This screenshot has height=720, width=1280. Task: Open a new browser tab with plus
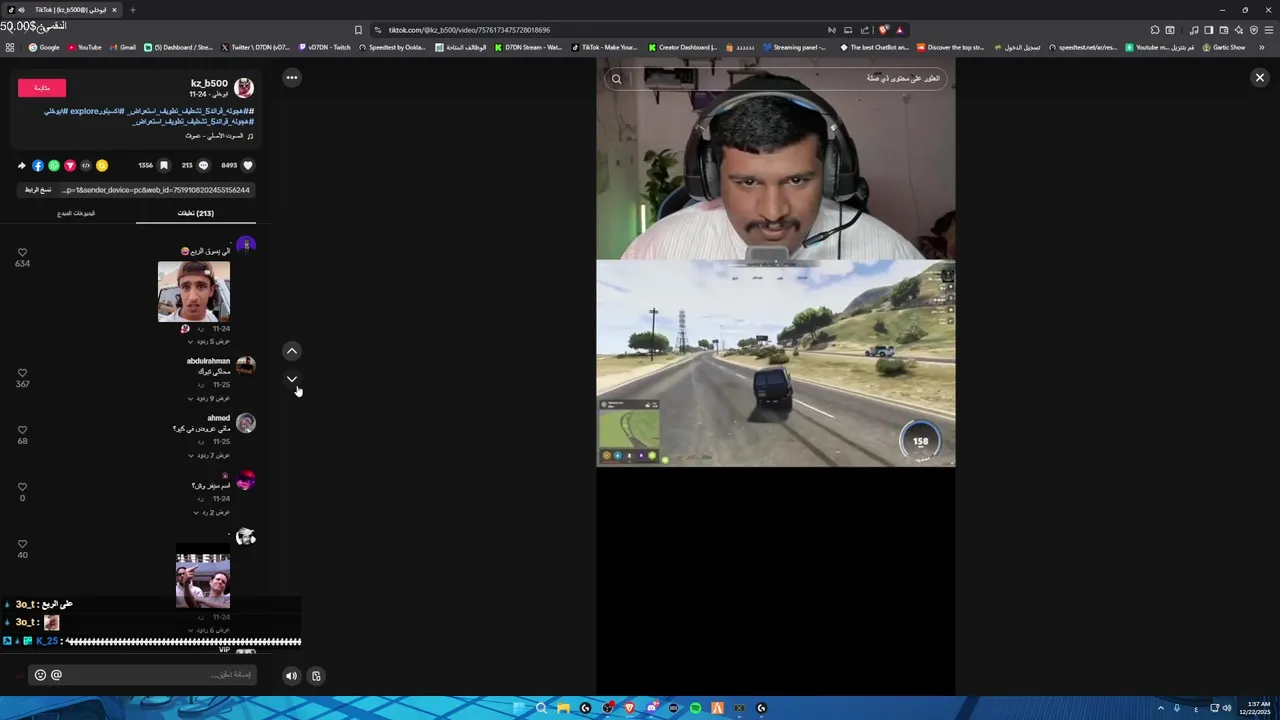pos(132,10)
